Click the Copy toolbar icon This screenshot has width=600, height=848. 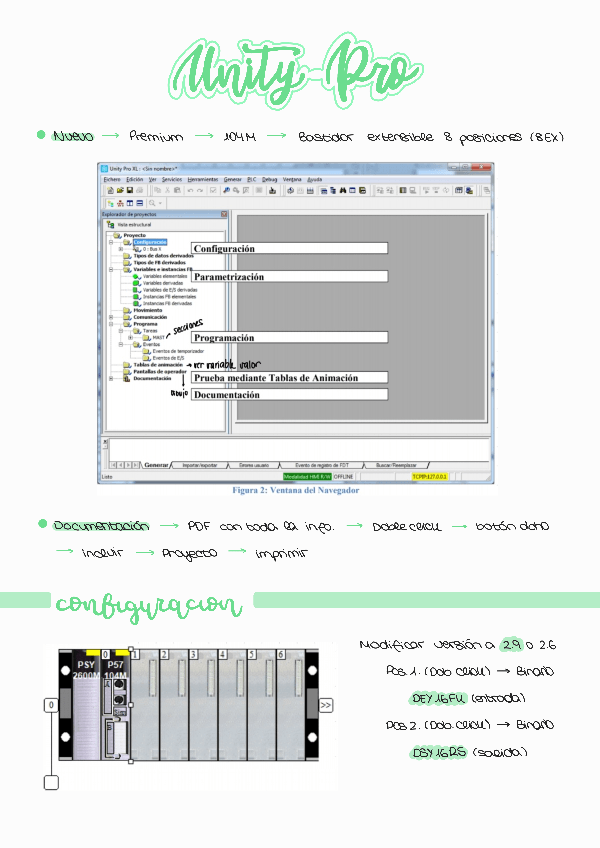tap(157, 190)
